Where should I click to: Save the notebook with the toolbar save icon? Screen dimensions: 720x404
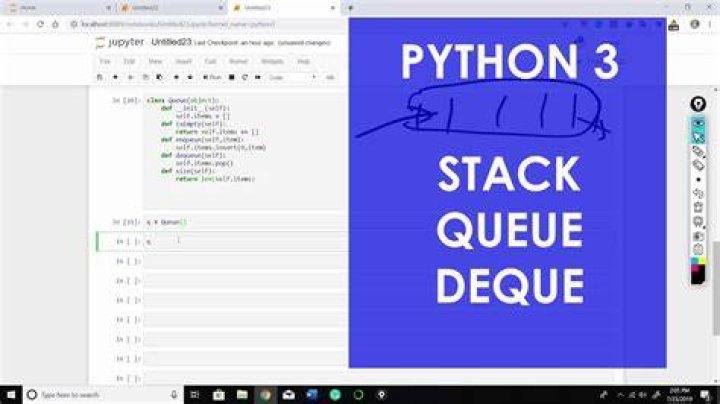click(100, 77)
